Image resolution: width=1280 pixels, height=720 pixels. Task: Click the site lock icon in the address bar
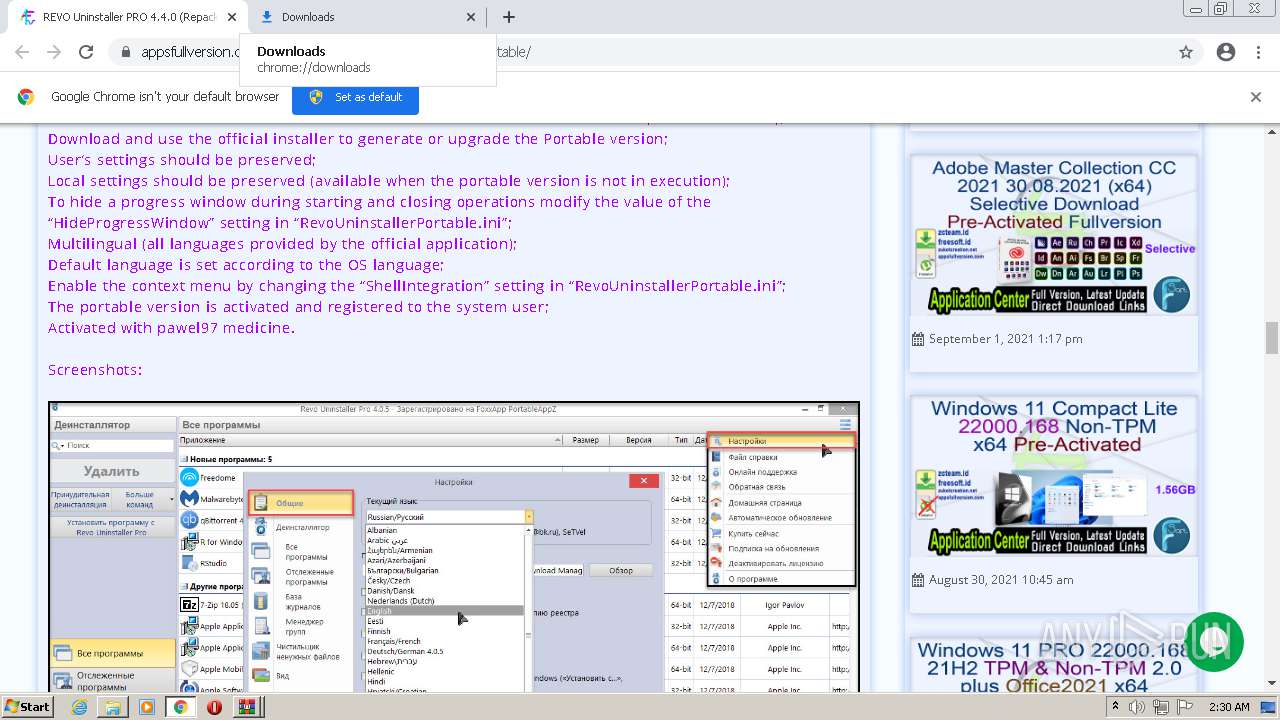pyautogui.click(x=125, y=52)
